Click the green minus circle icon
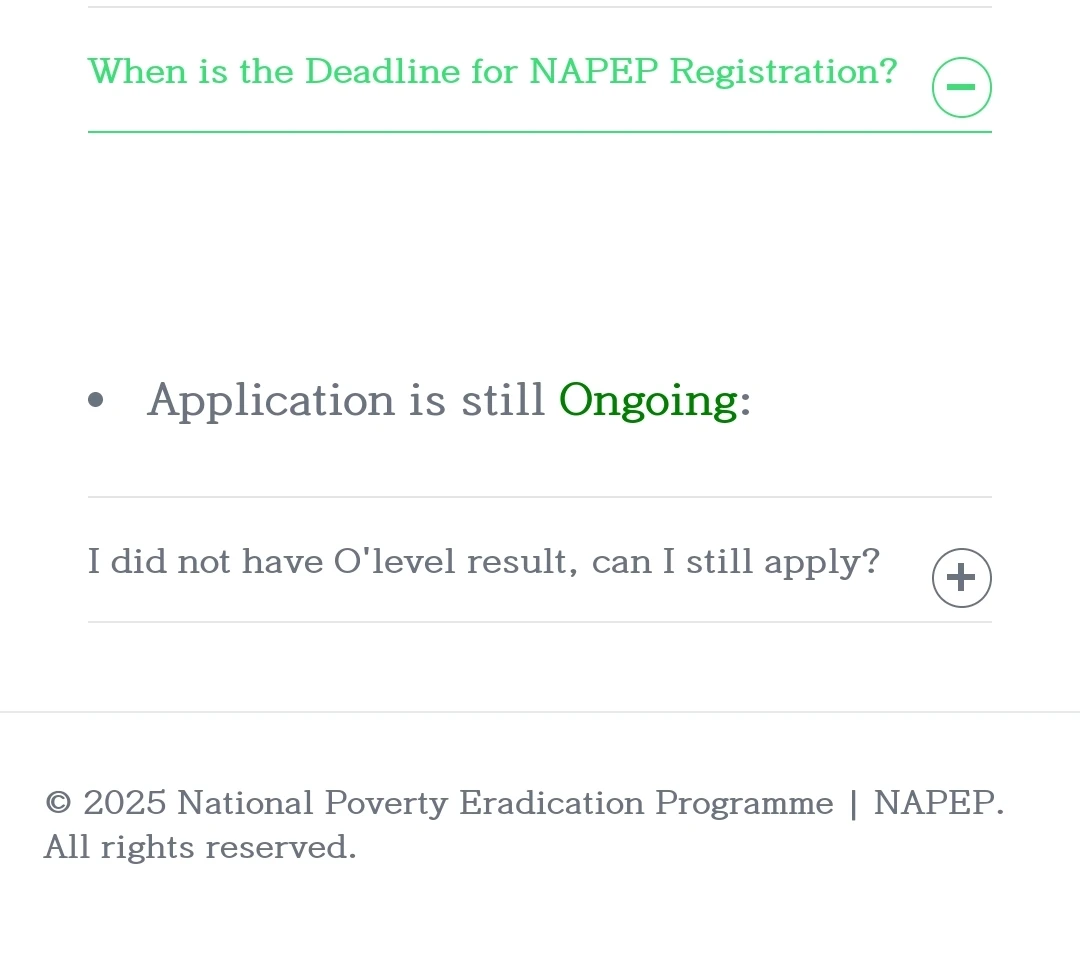 [x=961, y=88]
